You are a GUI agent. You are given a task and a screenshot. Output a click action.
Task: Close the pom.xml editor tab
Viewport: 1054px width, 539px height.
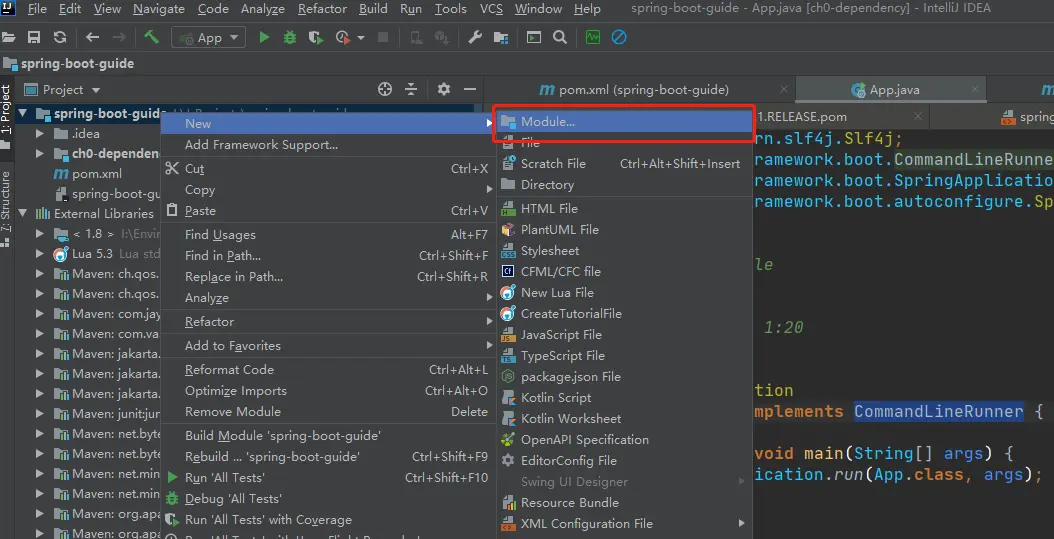coord(784,89)
